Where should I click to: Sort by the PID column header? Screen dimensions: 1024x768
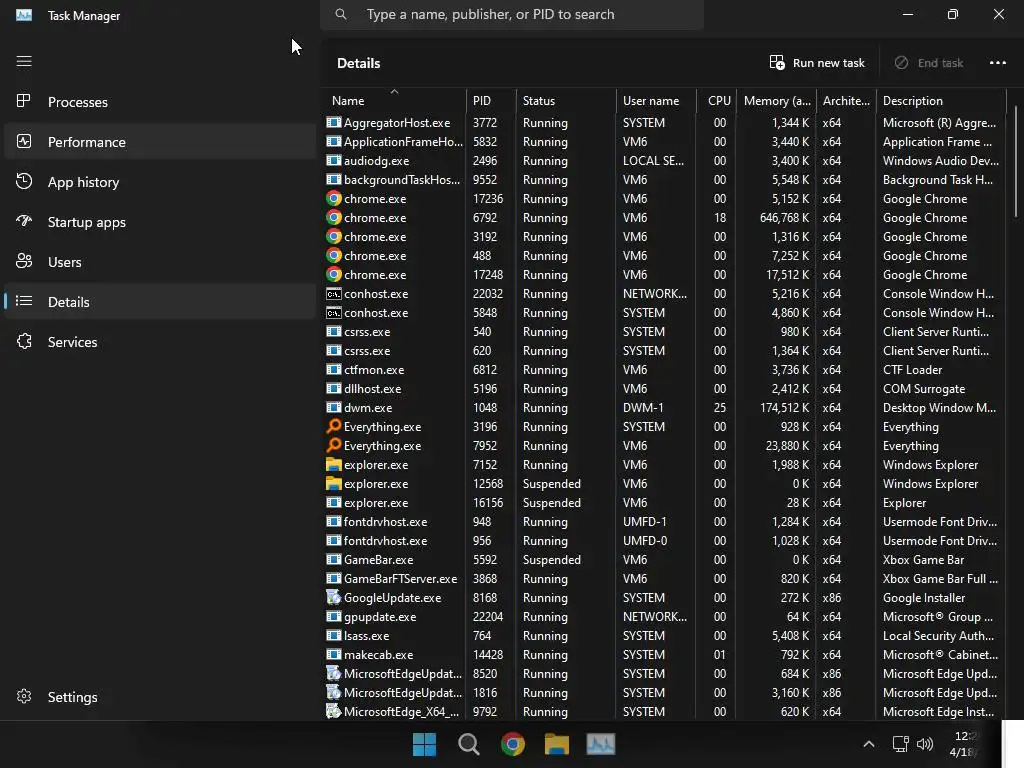coord(491,101)
